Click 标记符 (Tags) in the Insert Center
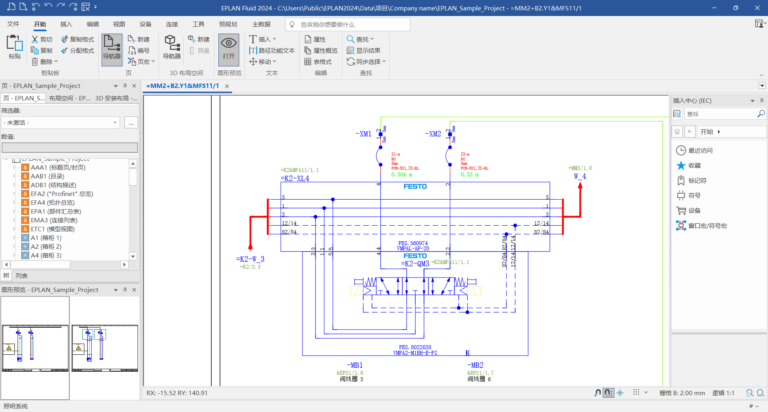The width and height of the screenshot is (768, 412). (692, 180)
